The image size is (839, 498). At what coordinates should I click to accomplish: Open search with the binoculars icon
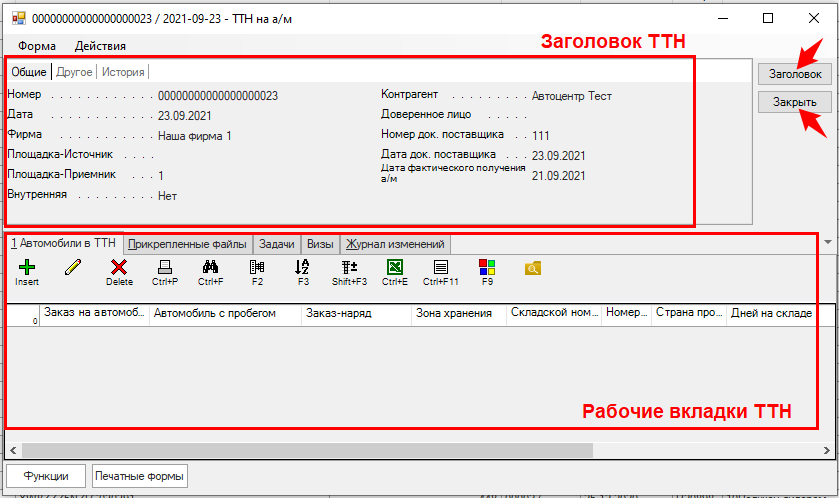(210, 267)
